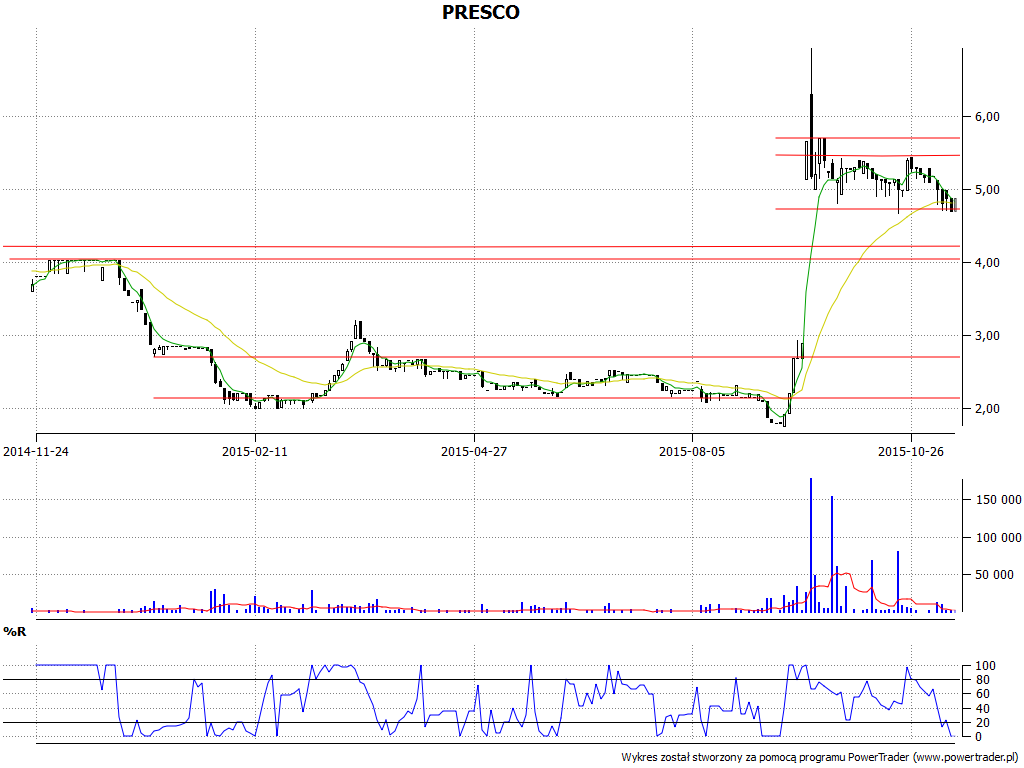Click the 100 000 volume axis label

(999, 538)
